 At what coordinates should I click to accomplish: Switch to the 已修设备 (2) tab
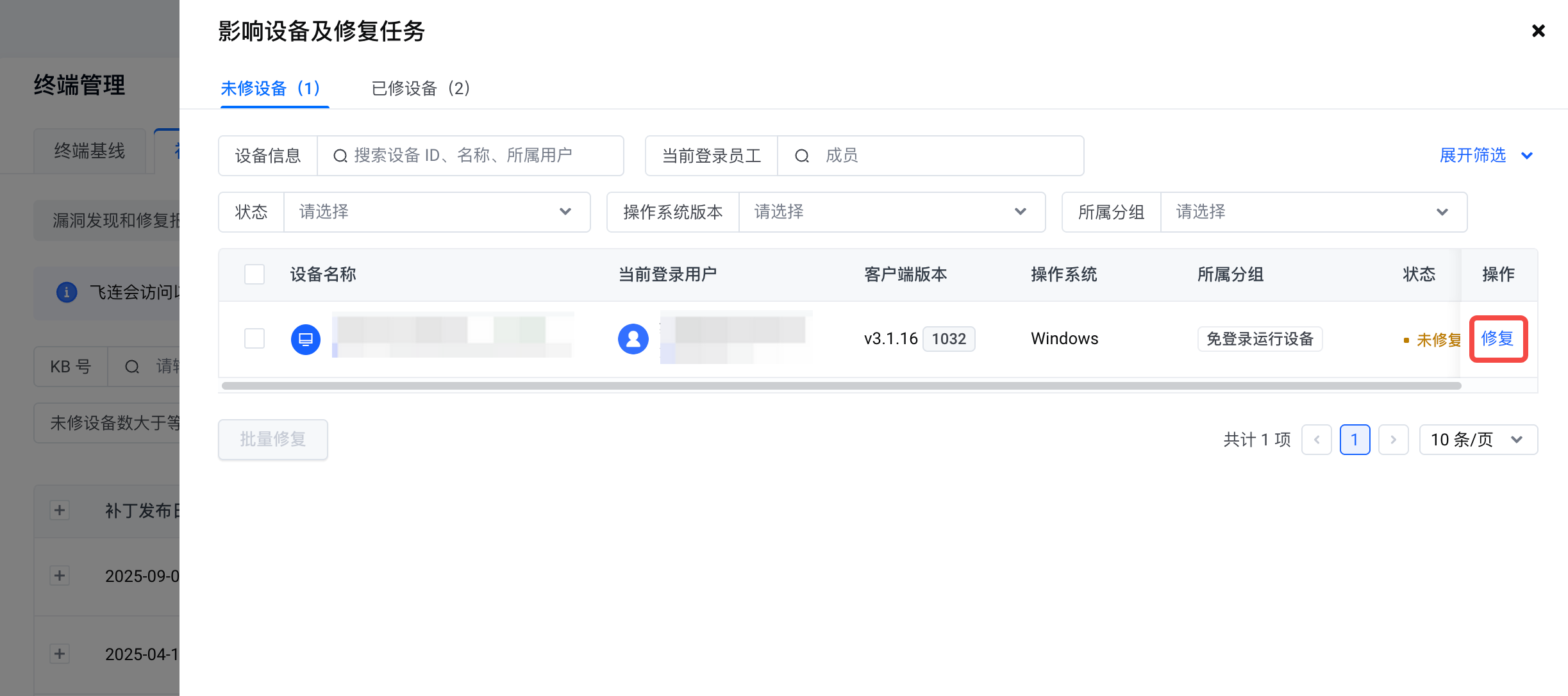[421, 88]
